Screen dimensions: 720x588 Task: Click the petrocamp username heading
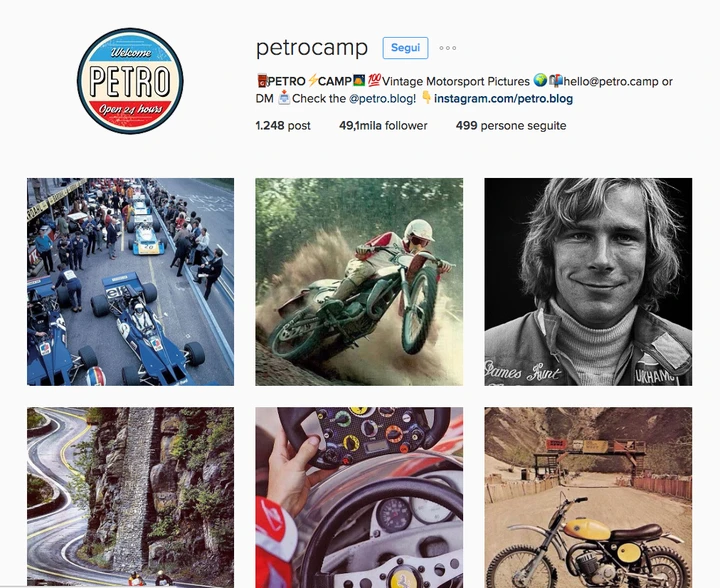[x=312, y=48]
